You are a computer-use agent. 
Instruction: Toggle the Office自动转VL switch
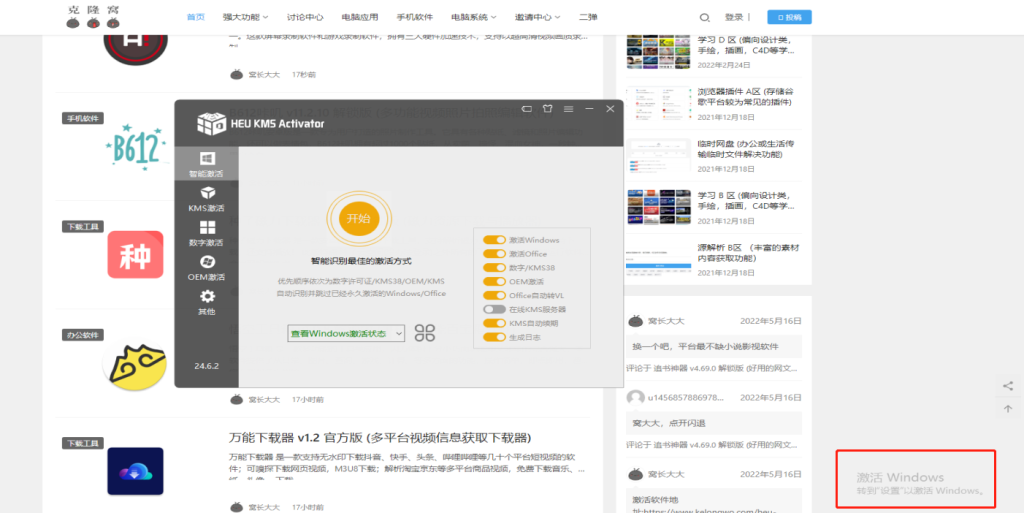click(494, 296)
